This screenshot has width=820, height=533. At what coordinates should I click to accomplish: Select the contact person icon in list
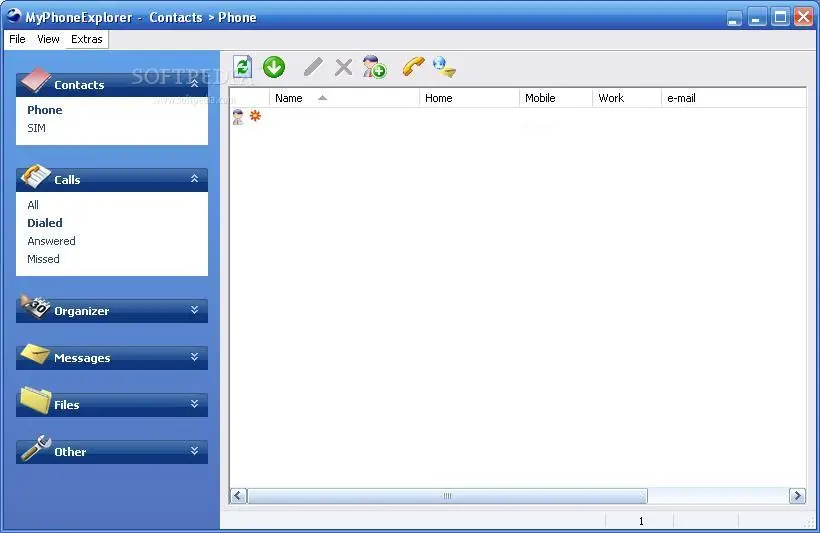click(238, 117)
